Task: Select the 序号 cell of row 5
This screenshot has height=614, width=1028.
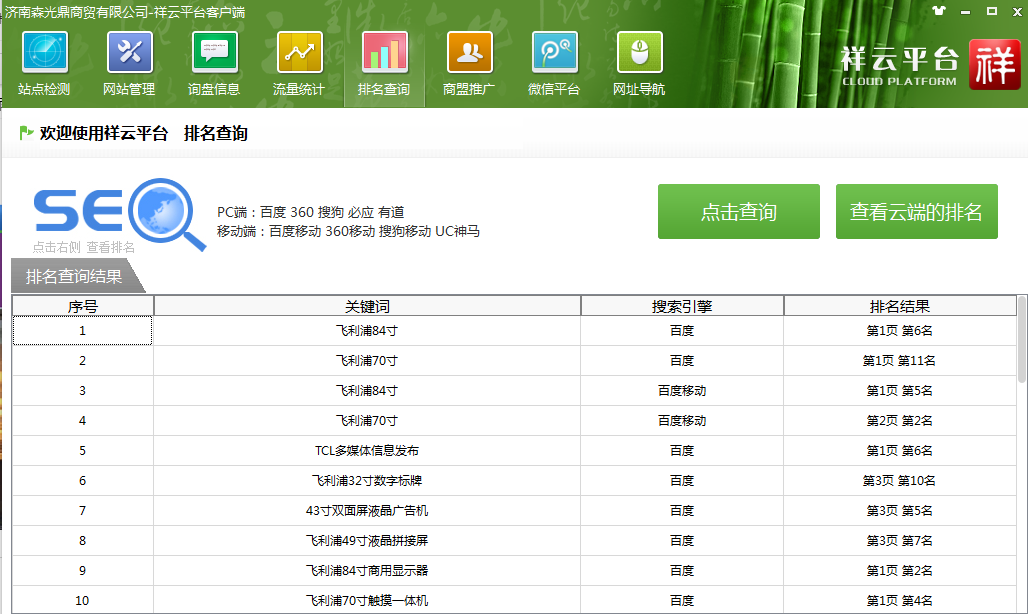Action: click(83, 451)
